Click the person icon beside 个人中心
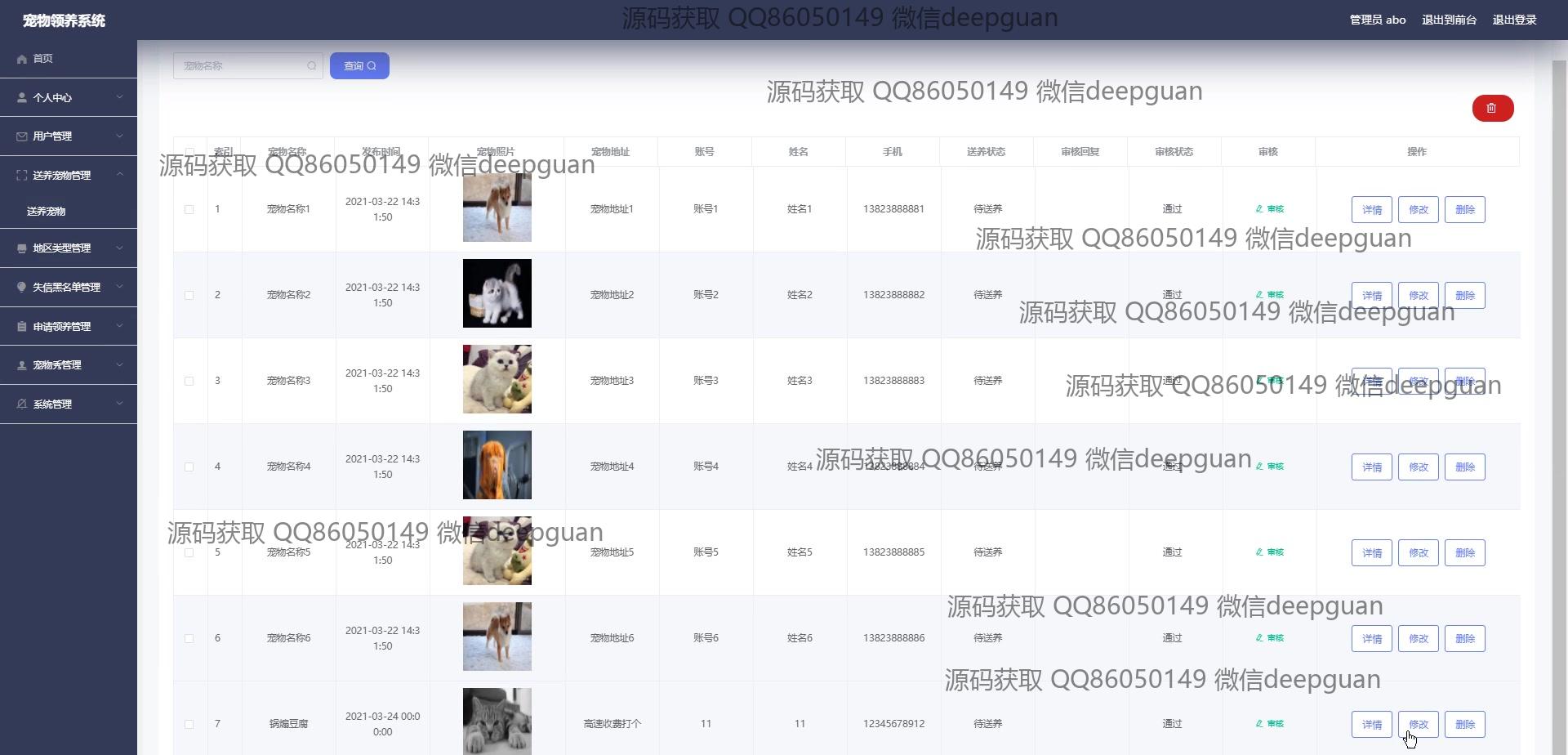1568x755 pixels. pyautogui.click(x=22, y=98)
